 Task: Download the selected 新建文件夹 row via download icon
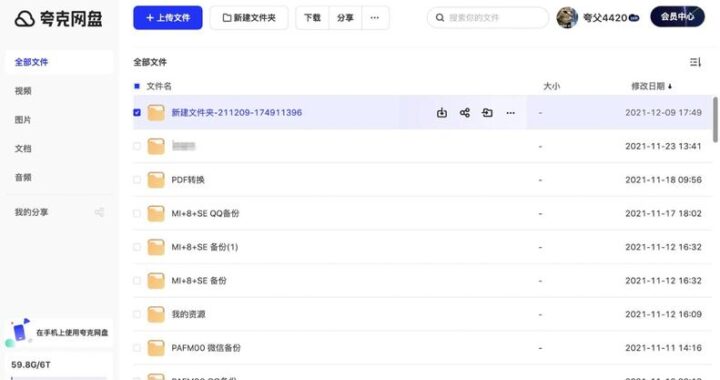pos(442,112)
